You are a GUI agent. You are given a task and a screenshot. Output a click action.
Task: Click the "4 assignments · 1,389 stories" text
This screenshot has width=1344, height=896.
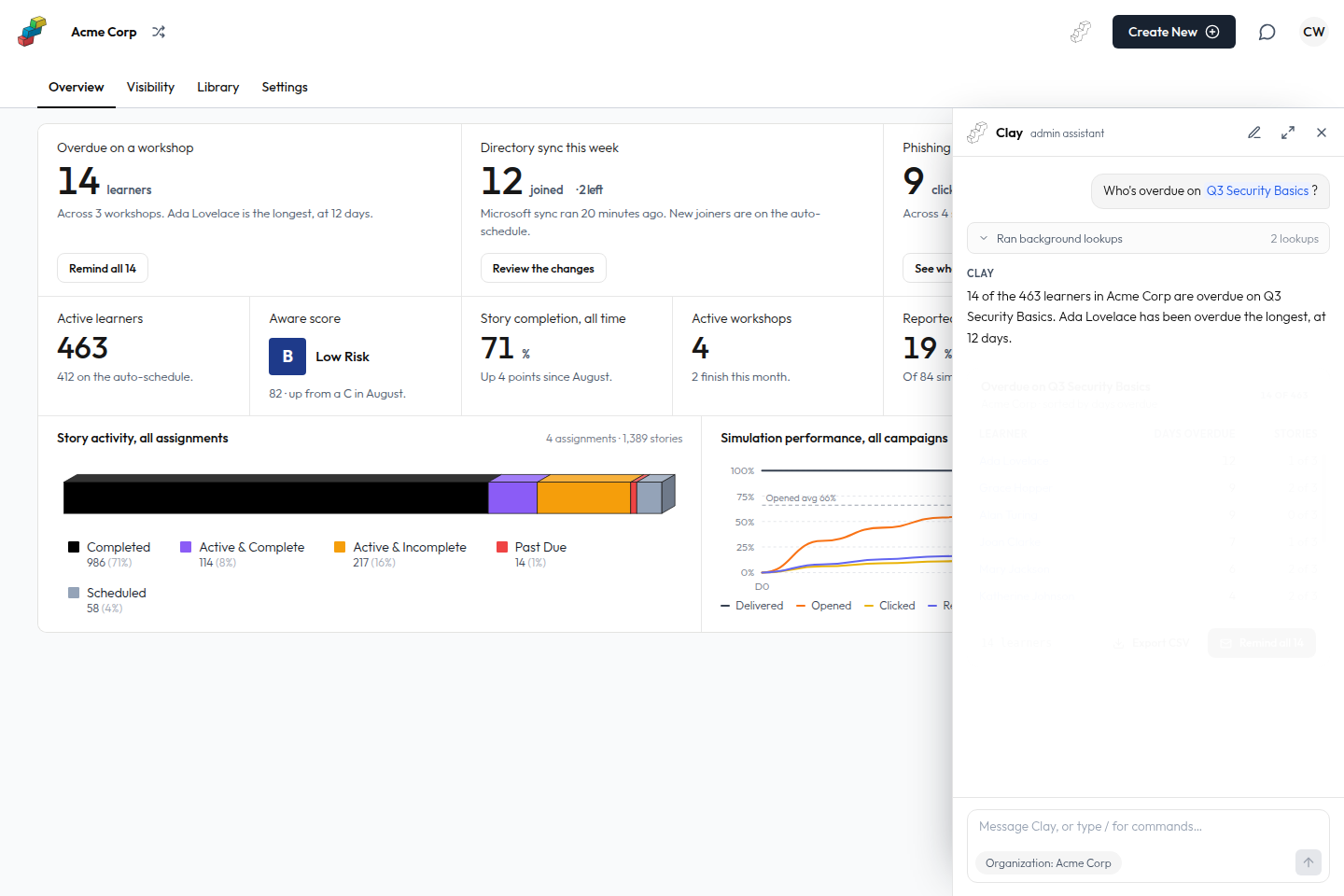[614, 439]
